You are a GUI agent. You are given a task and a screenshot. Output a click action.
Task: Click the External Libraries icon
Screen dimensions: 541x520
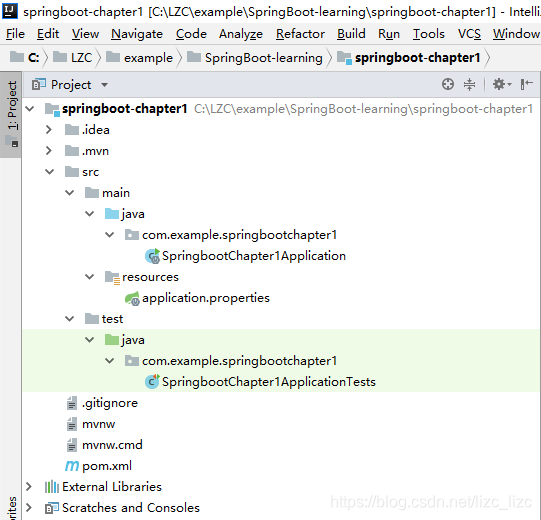click(x=52, y=487)
